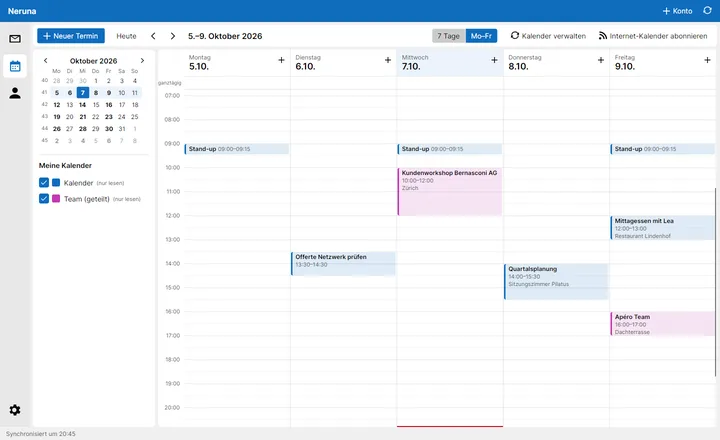Select day 23 in mini calendar

(x=109, y=117)
